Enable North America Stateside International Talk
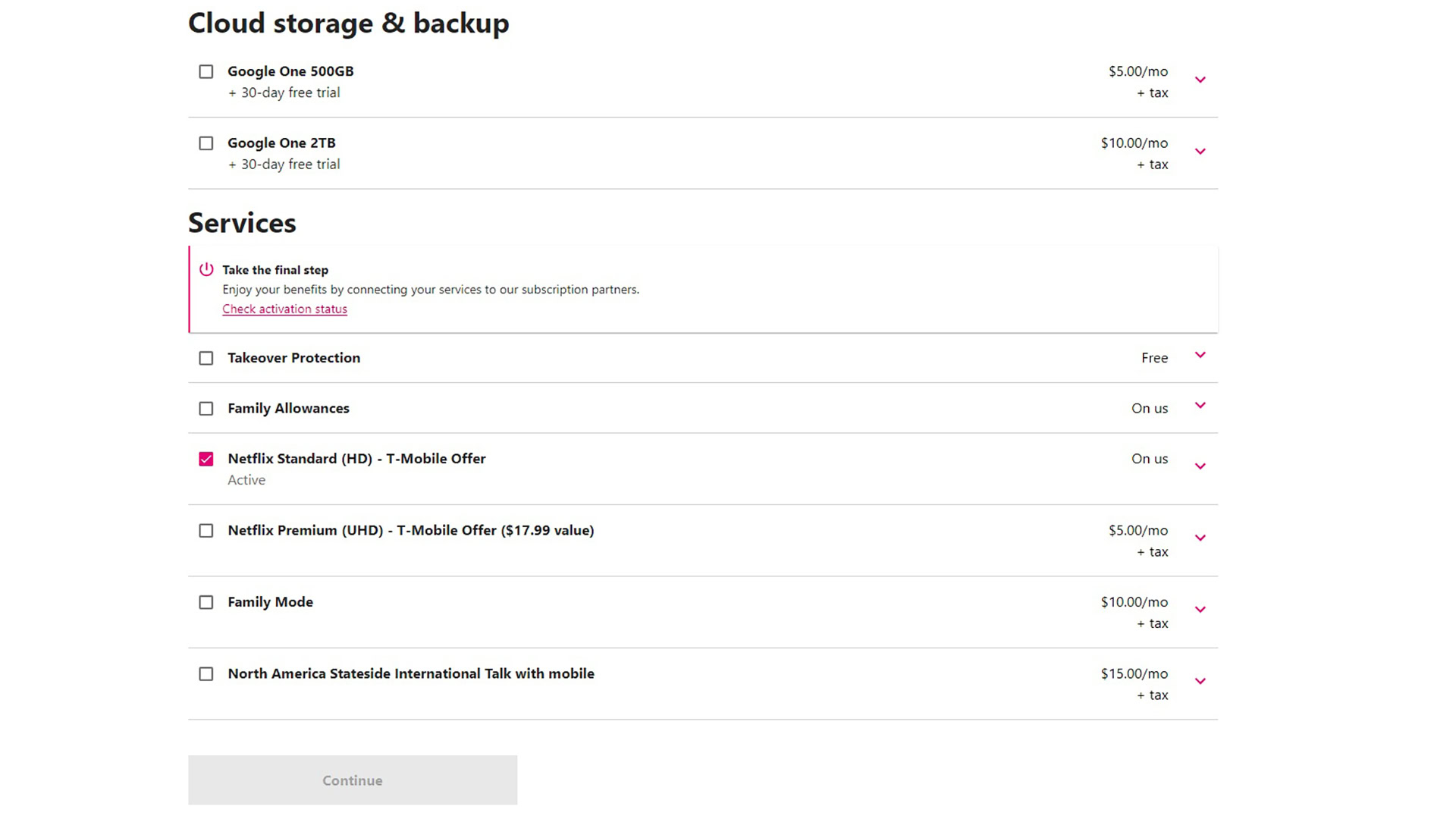Image resolution: width=1456 pixels, height=819 pixels. pyautogui.click(x=206, y=672)
